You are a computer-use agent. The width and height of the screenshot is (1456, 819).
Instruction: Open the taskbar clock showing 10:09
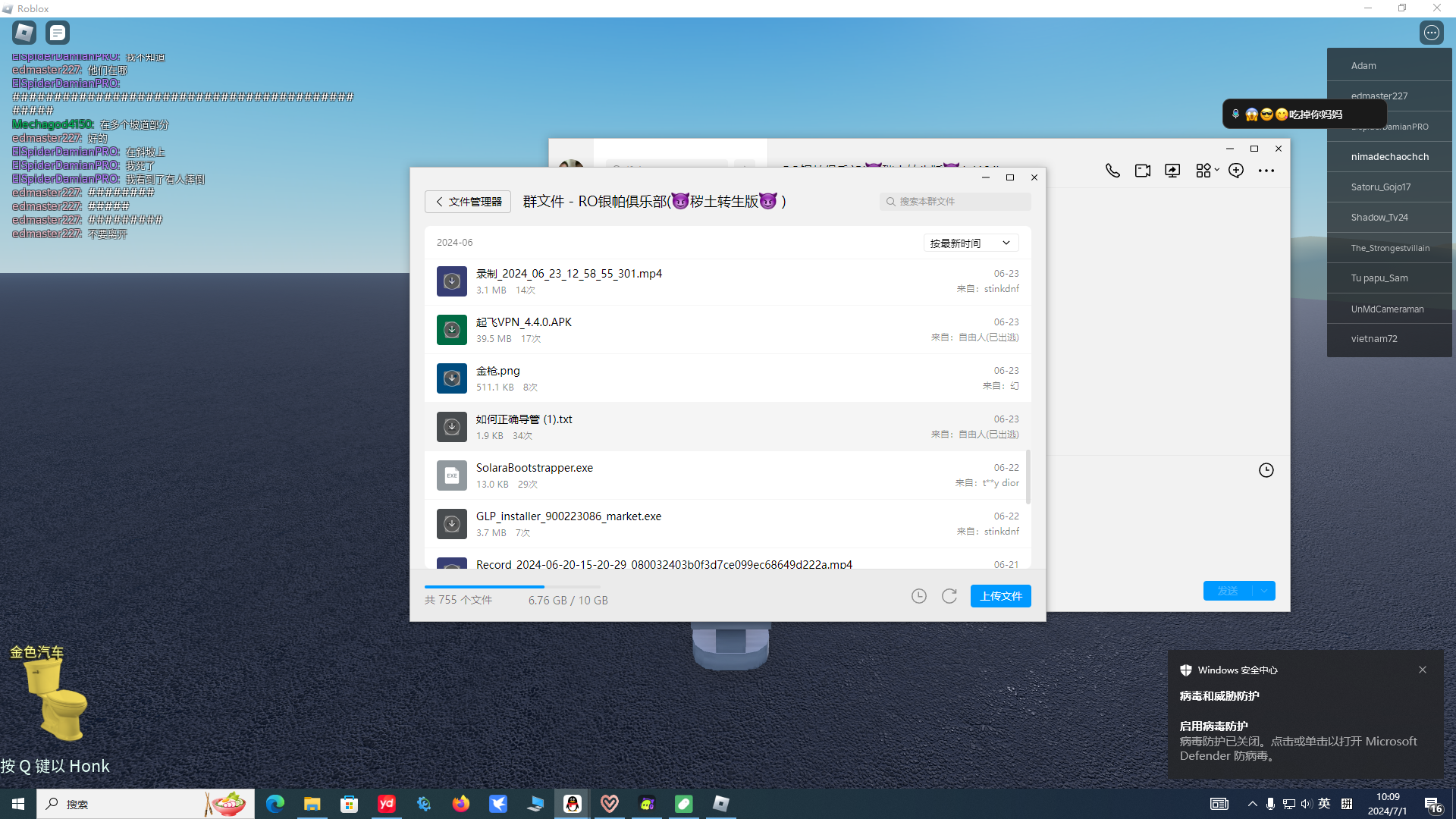1388,804
